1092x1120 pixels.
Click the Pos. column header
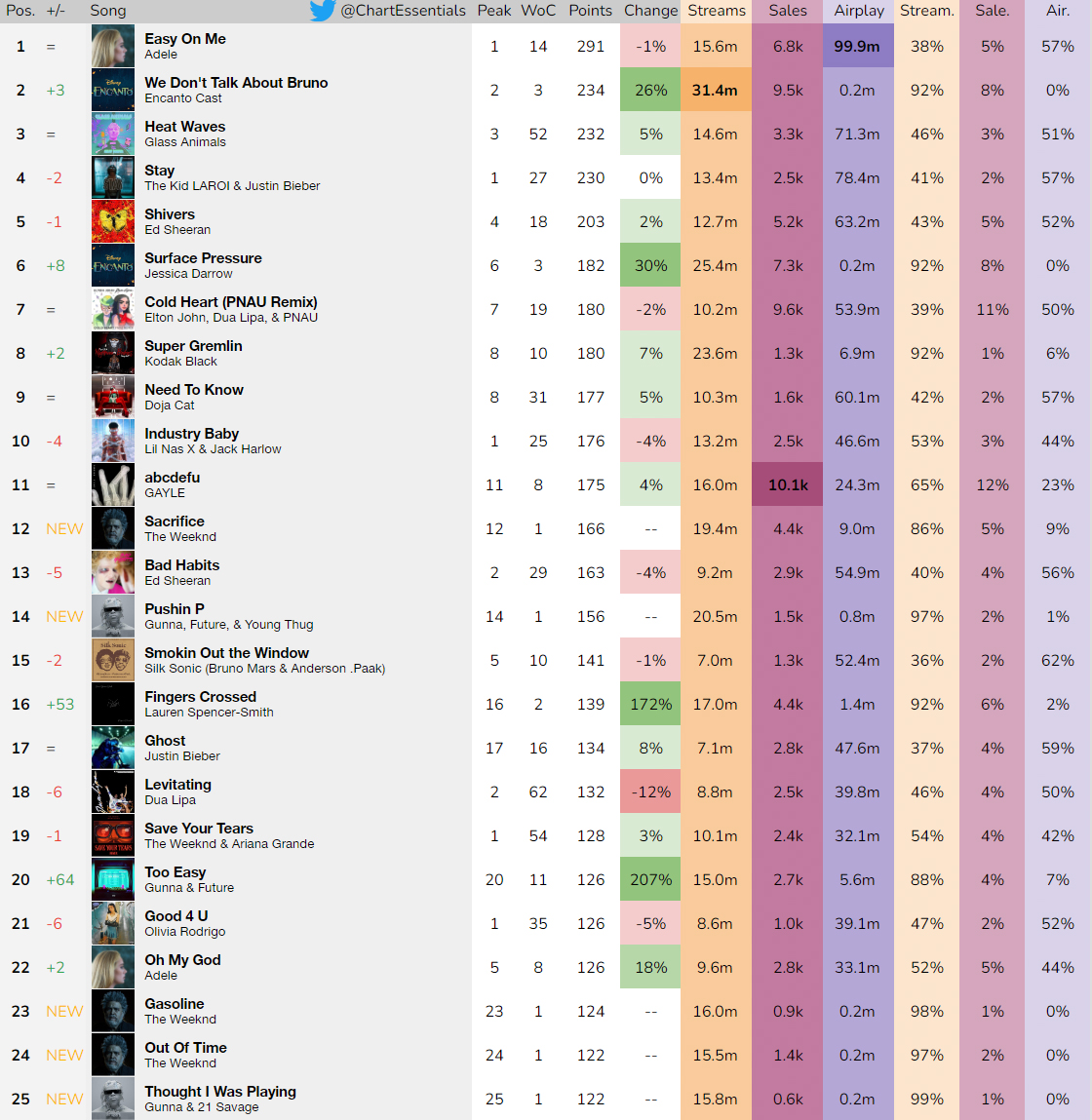pos(20,11)
